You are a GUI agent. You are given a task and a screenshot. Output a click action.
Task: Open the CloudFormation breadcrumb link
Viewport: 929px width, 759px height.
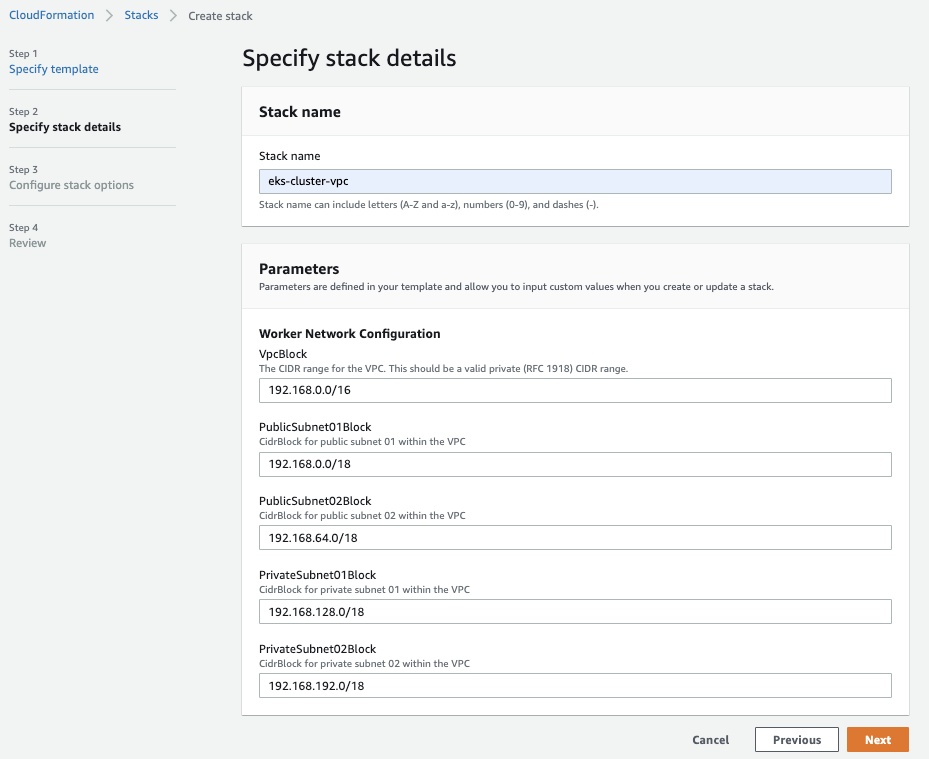click(51, 15)
